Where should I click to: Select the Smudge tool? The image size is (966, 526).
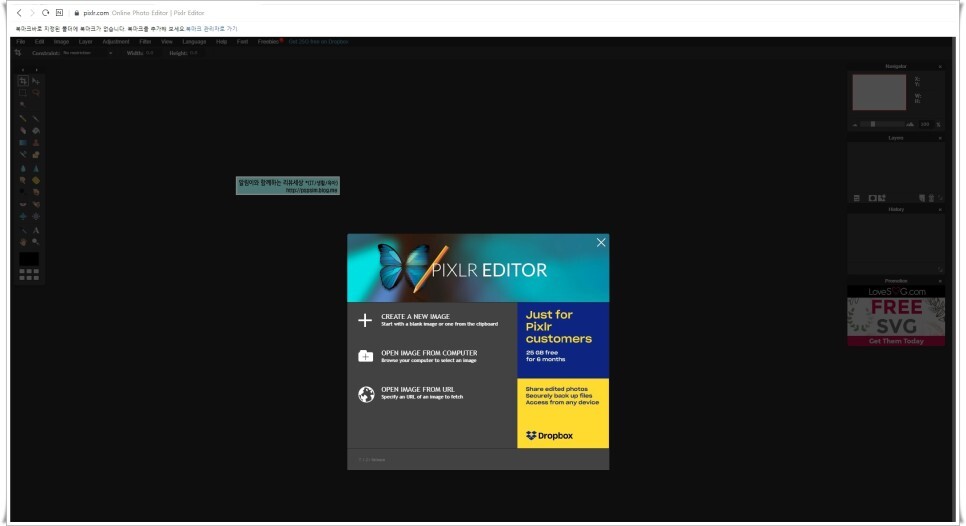click(23, 180)
